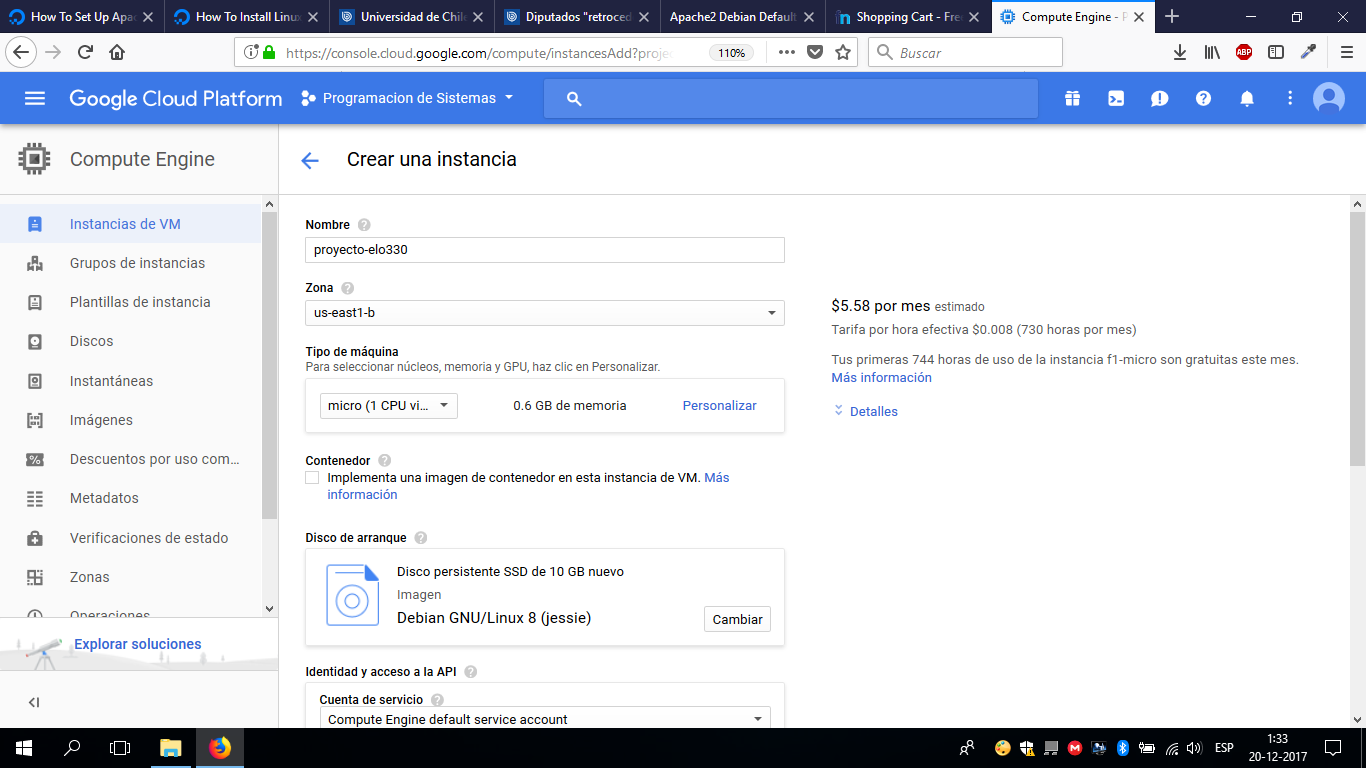1366x768 pixels.
Task: Reload the page in Firefox
Action: coord(85,52)
